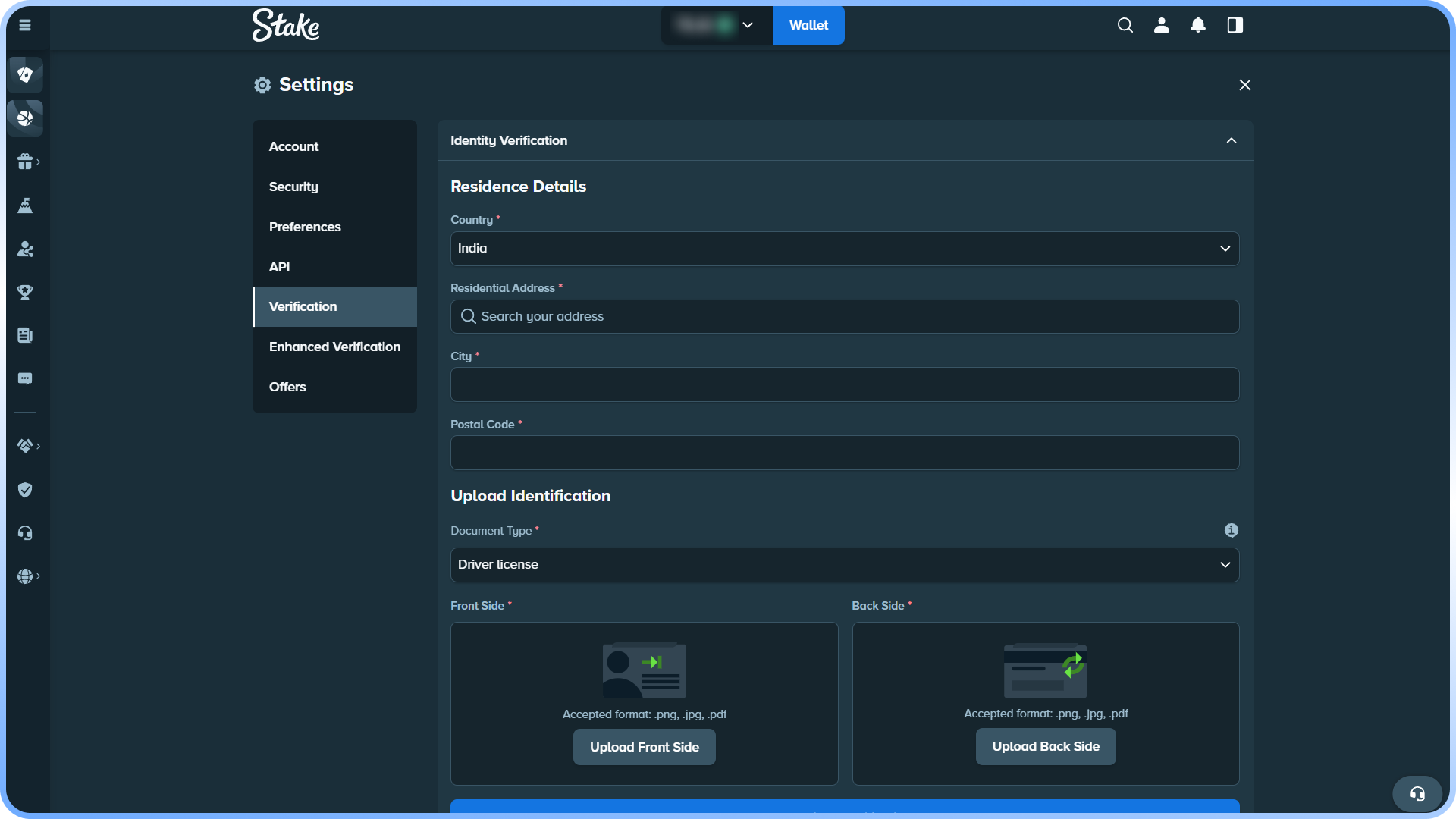Image resolution: width=1456 pixels, height=819 pixels.
Task: Open Responsible Gambling shield icon
Action: click(x=25, y=490)
